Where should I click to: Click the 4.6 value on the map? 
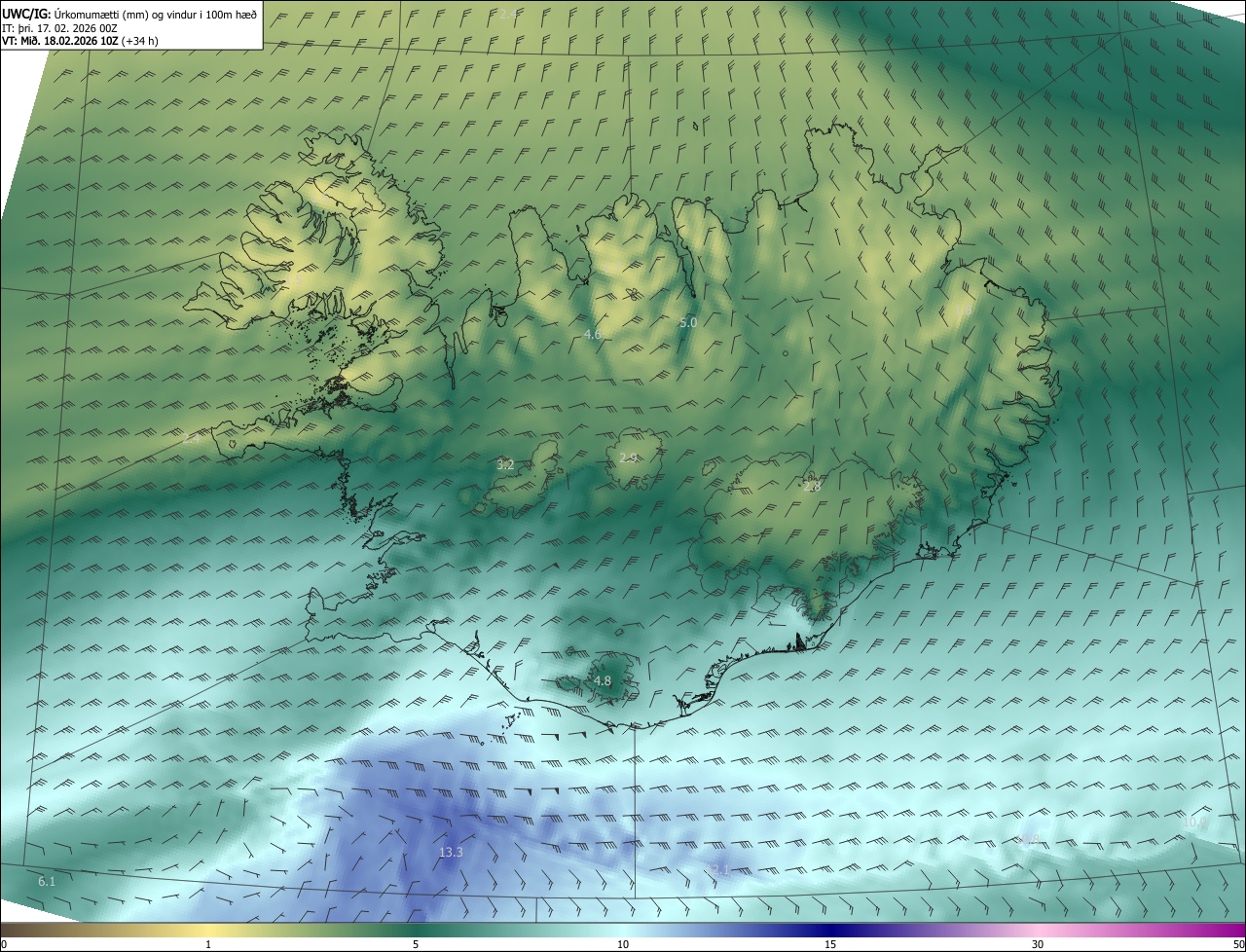click(x=592, y=334)
